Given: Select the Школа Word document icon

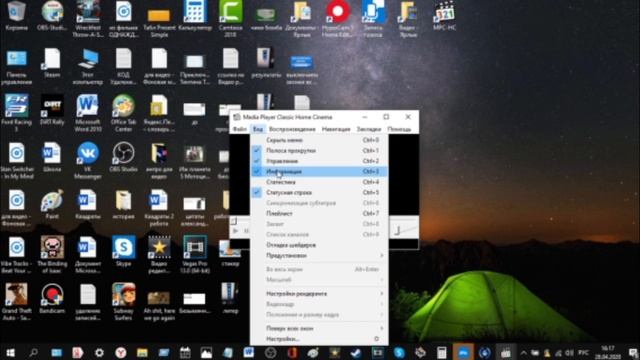Looking at the screenshot, I should (x=52, y=157).
